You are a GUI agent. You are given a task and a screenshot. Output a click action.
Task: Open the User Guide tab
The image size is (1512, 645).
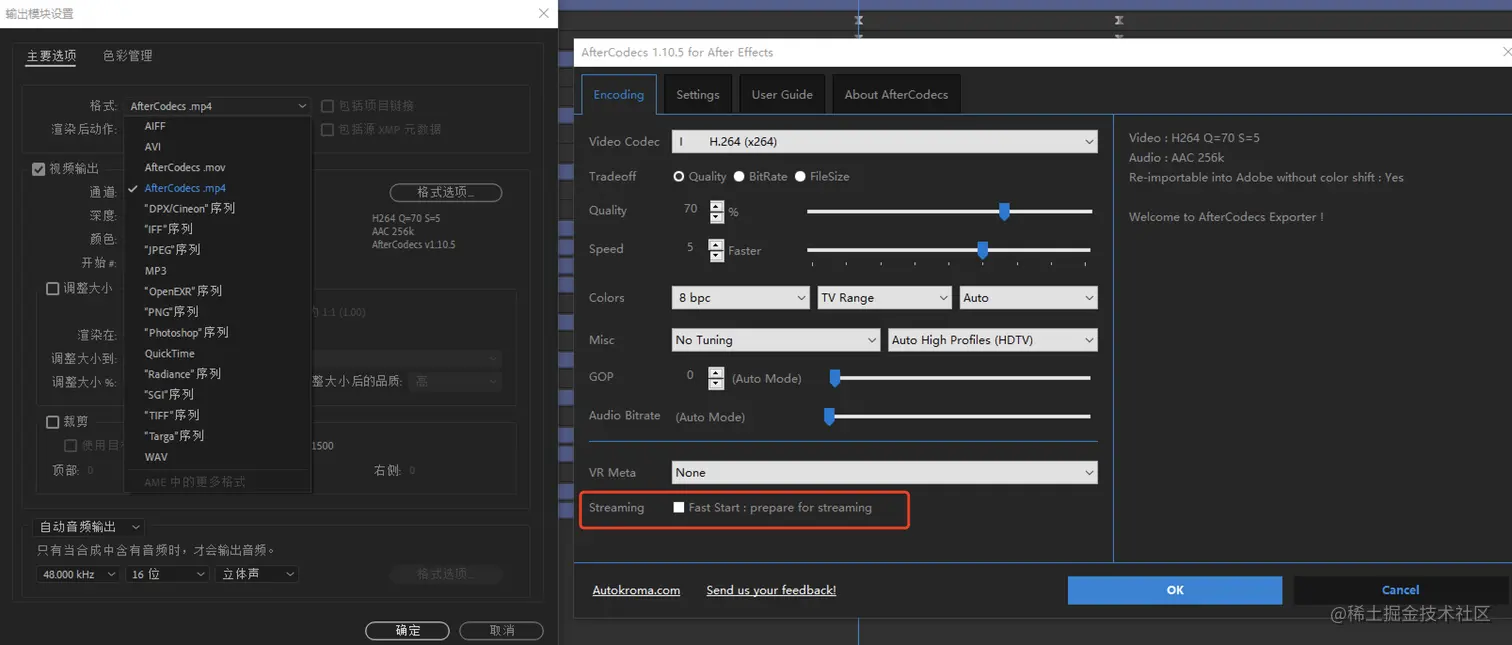[x=782, y=94]
